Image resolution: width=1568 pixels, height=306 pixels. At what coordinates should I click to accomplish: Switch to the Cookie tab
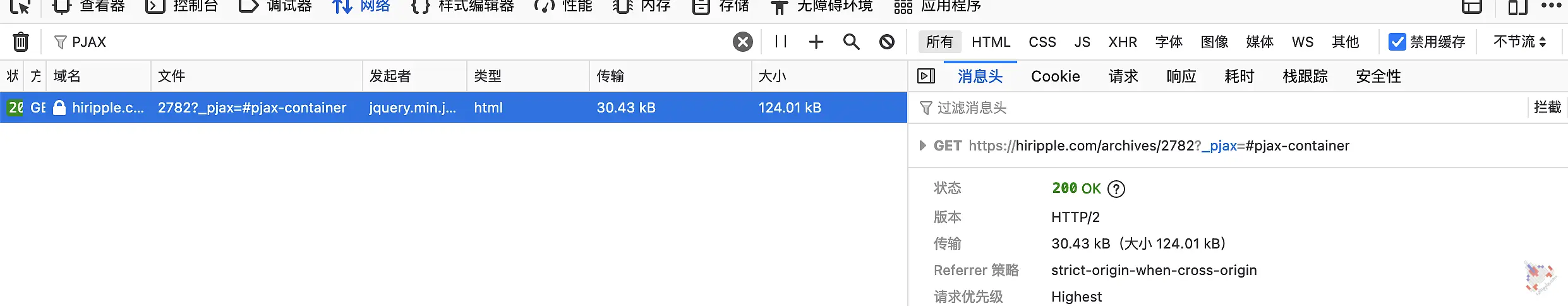1055,76
